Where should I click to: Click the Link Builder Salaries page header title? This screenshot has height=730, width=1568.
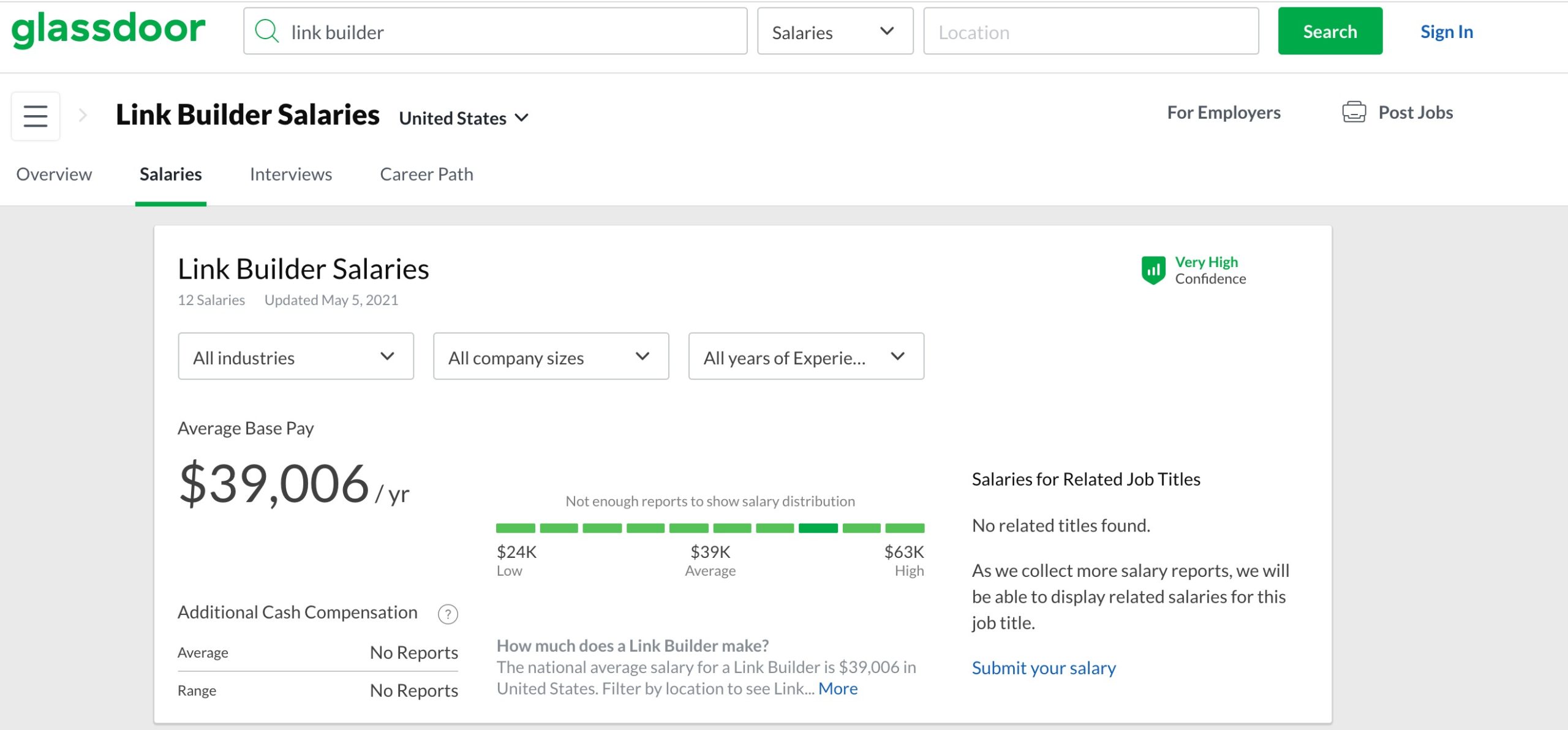(x=248, y=115)
